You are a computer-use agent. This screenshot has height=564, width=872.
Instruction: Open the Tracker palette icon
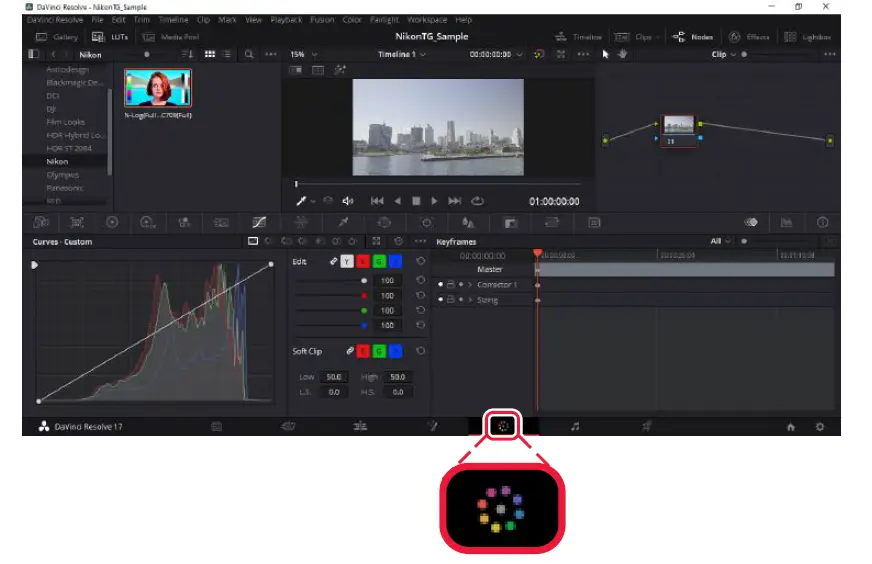[x=427, y=222]
